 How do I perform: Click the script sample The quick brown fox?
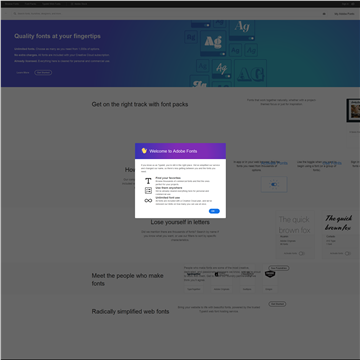coord(339,223)
